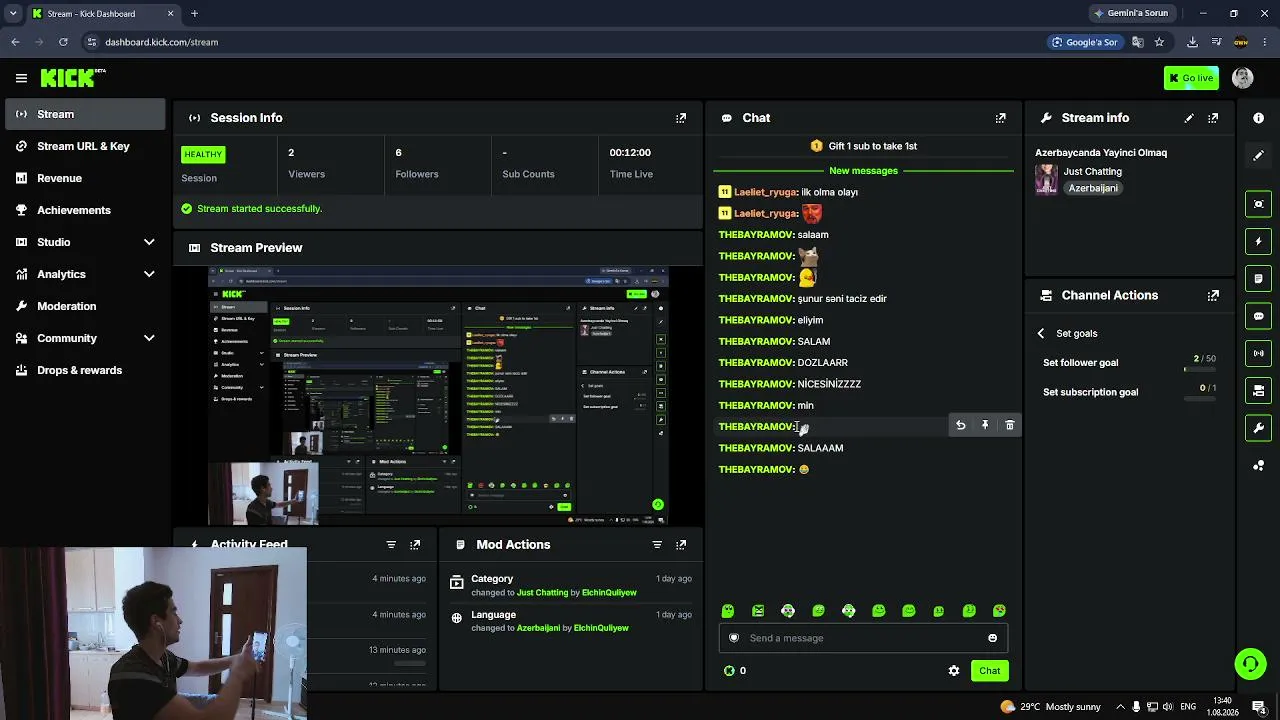Go to Stream URL & Key
Screen dimensions: 1280x720
(x=85, y=146)
